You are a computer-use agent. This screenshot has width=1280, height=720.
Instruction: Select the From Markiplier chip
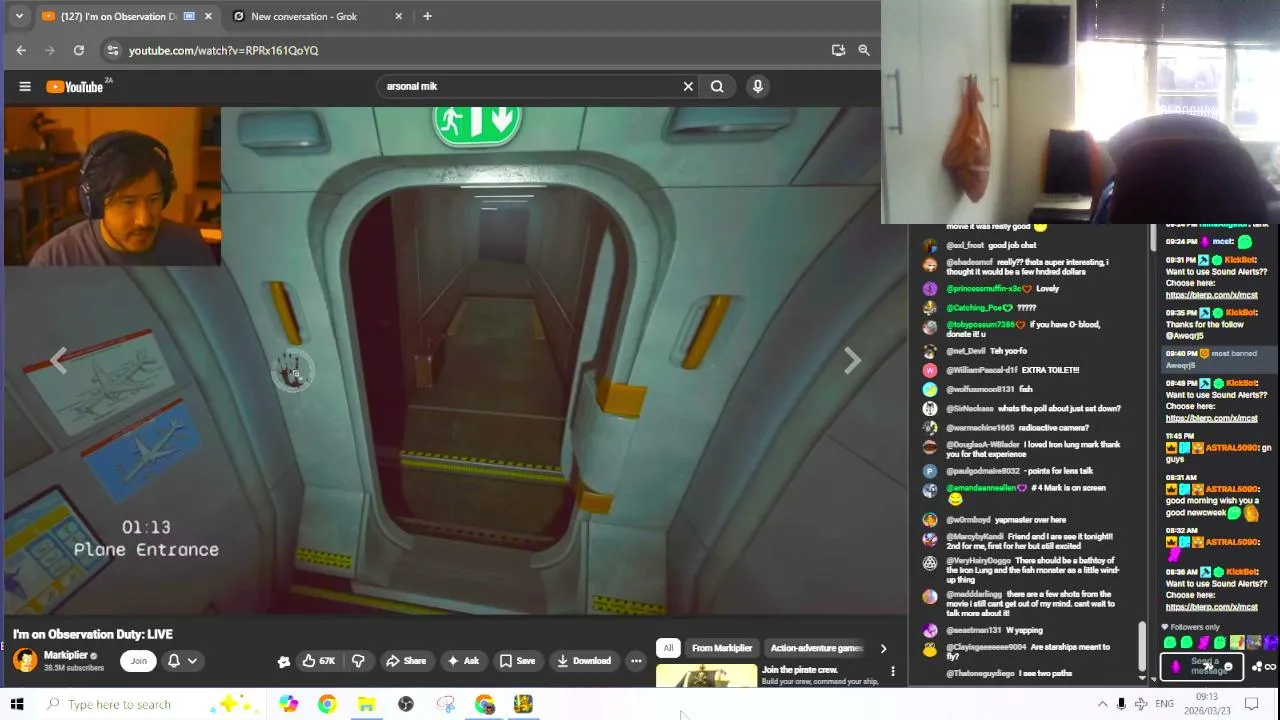coord(722,648)
